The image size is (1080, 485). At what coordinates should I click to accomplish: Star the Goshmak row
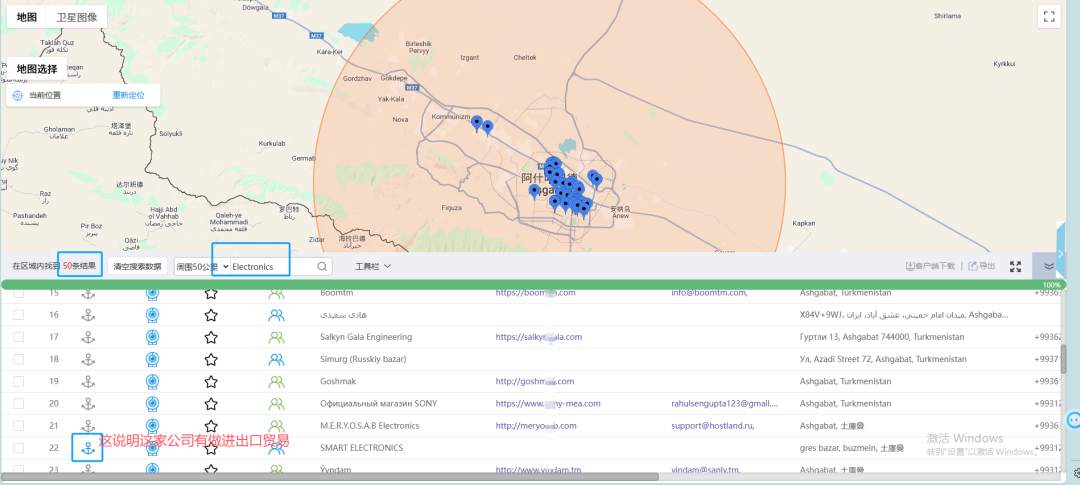pyautogui.click(x=211, y=382)
